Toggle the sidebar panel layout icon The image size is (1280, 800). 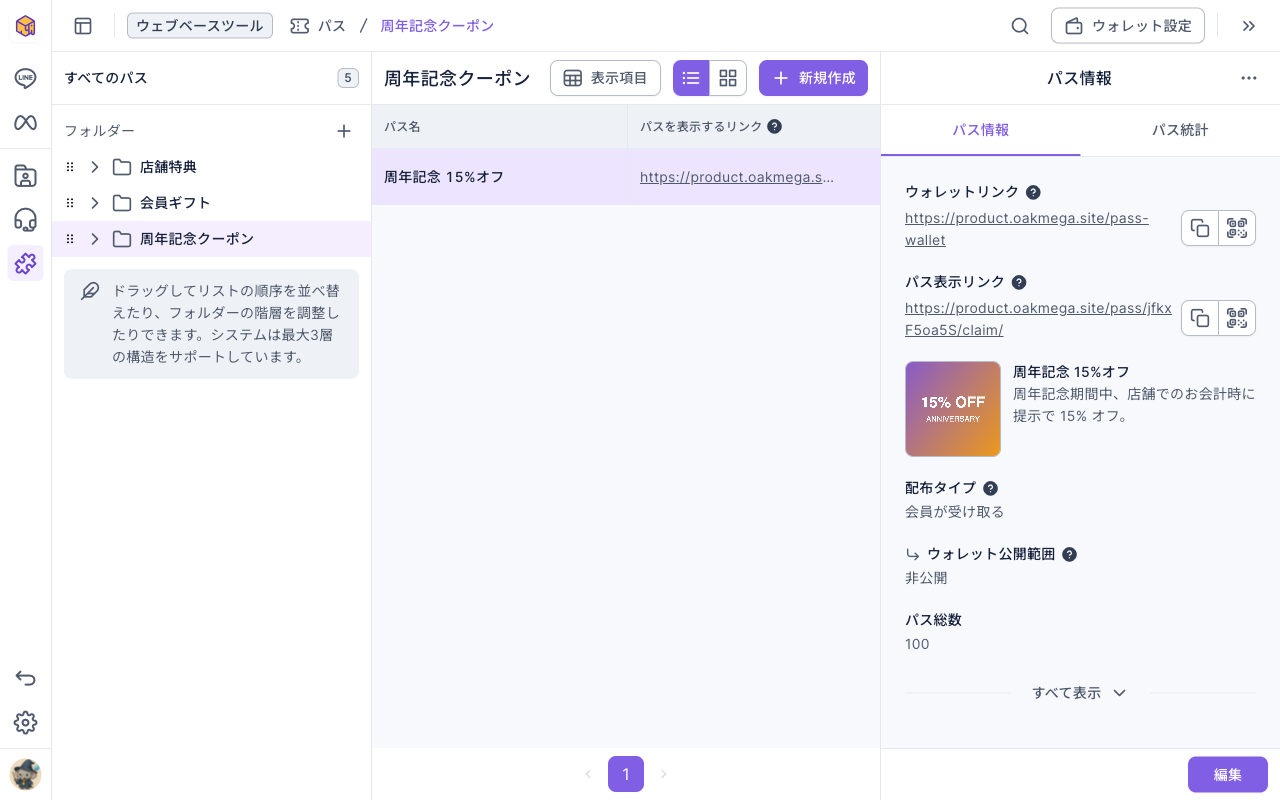click(x=83, y=26)
